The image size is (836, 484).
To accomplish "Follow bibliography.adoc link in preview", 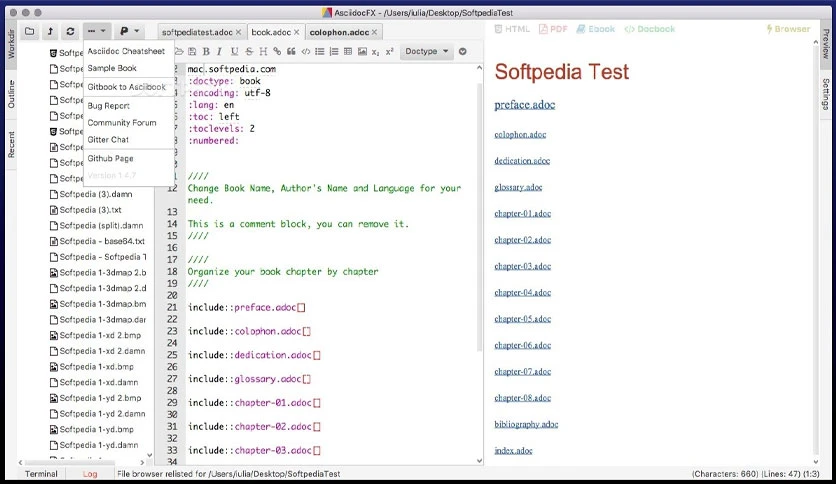I will point(526,424).
